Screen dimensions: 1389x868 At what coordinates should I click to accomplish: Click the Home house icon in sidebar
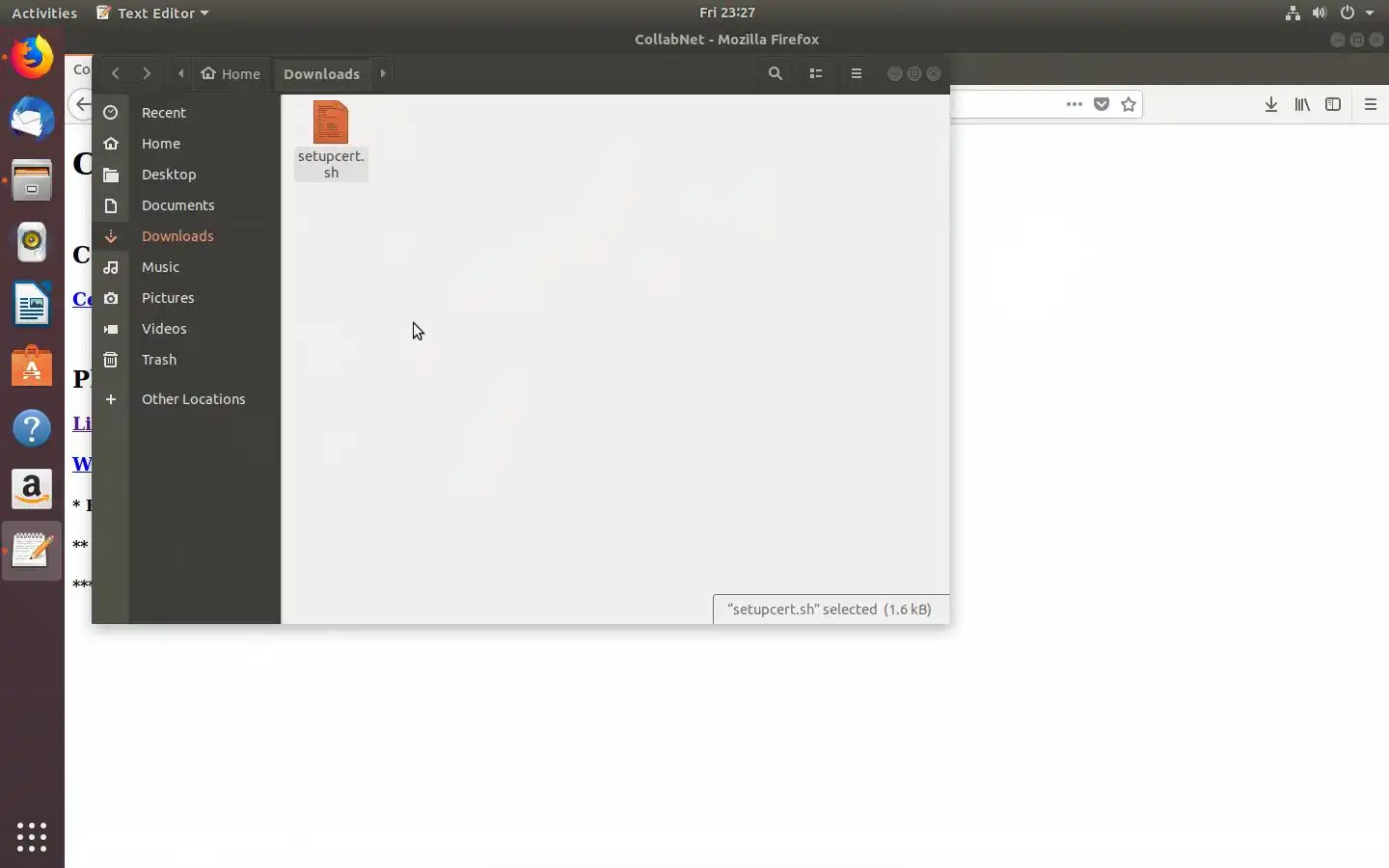(111, 144)
